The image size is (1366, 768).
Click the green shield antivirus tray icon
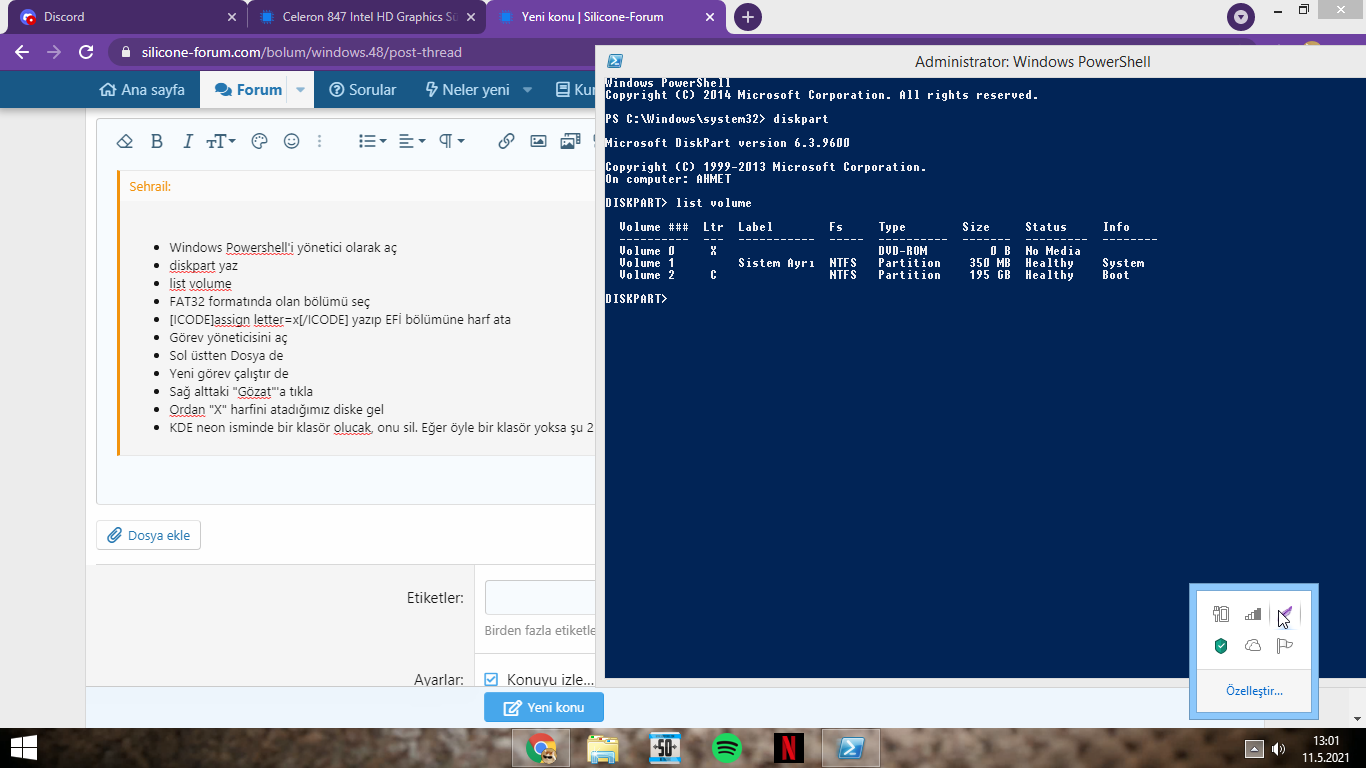pos(1221,646)
